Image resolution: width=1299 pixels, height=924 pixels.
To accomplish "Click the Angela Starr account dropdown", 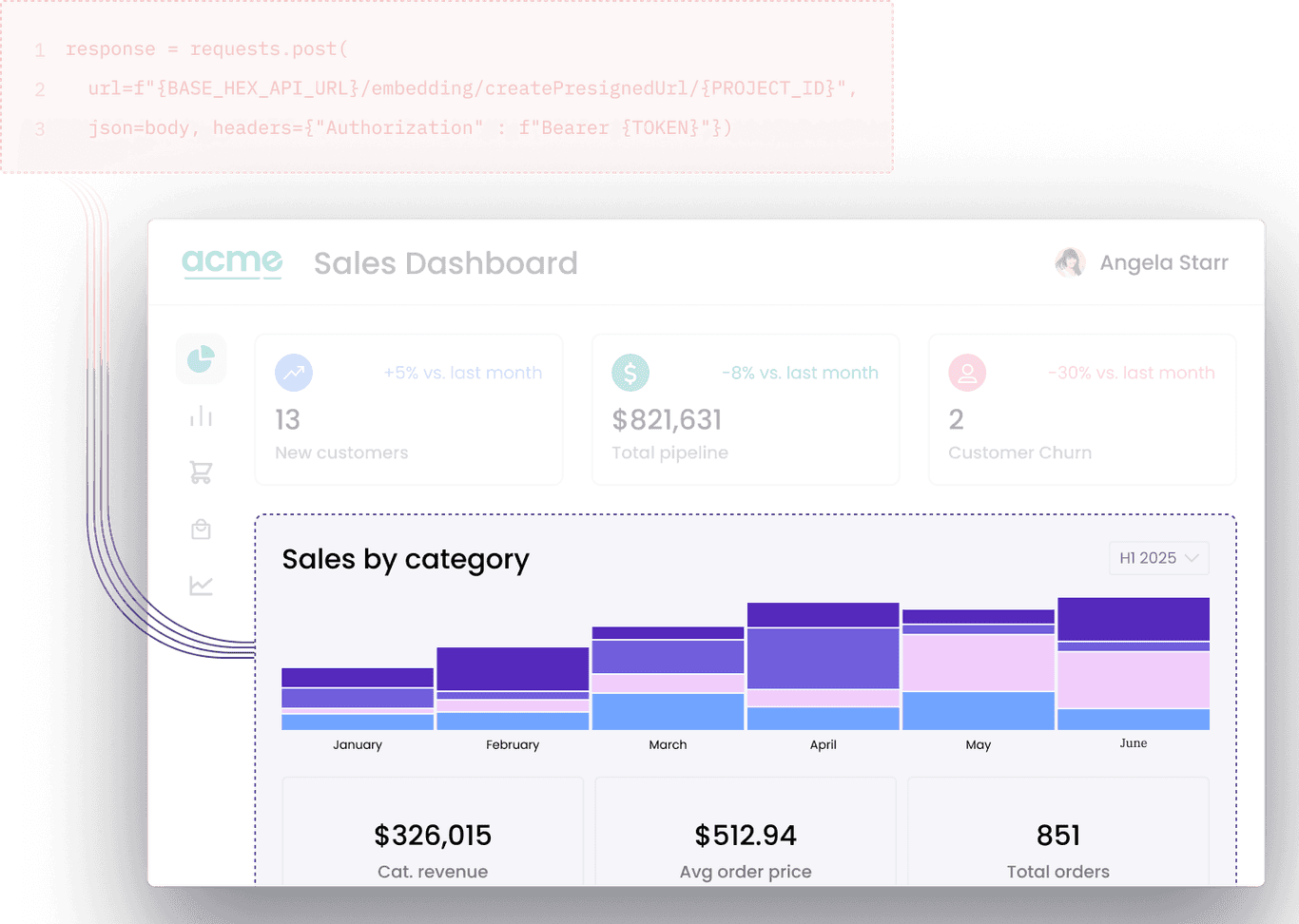I will (1162, 262).
